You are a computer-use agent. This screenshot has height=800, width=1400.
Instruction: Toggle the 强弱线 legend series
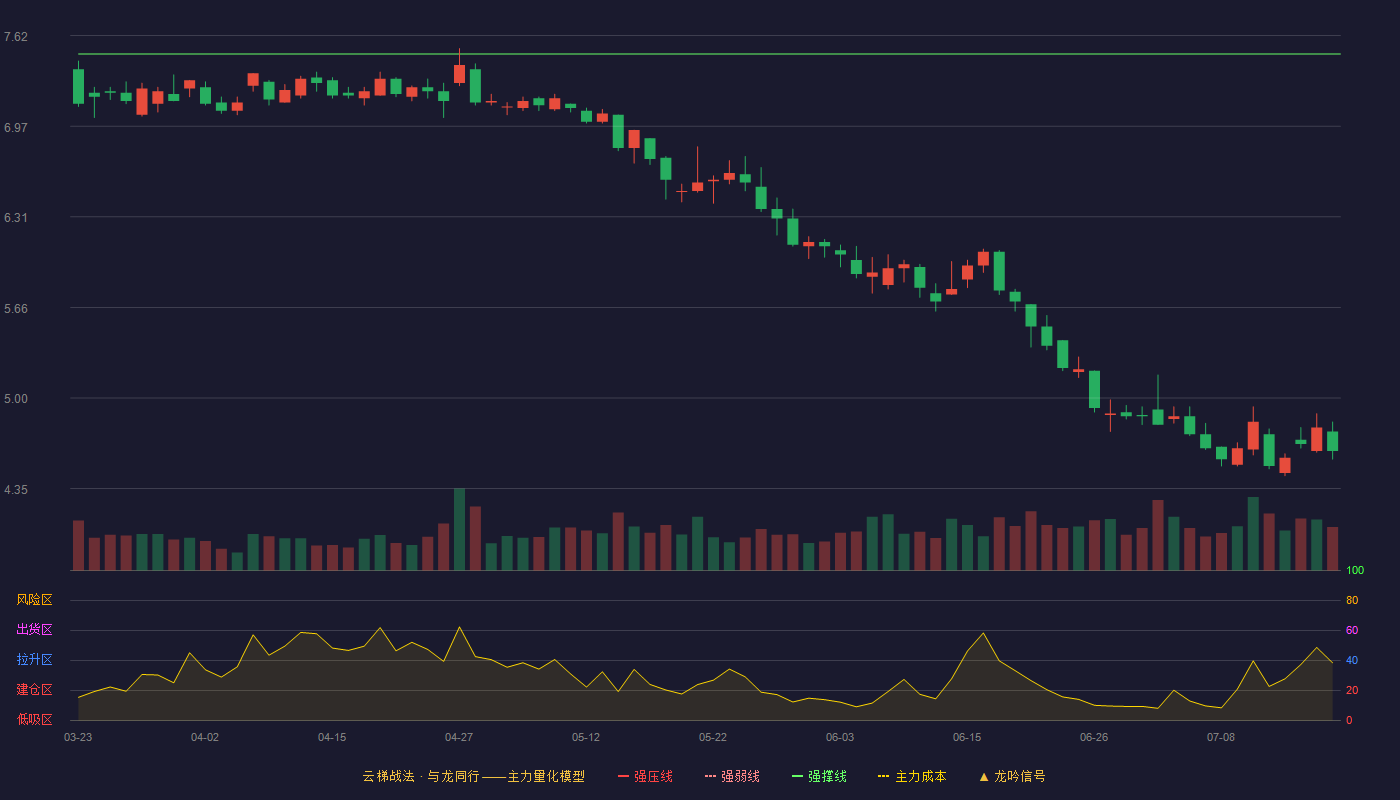(732, 776)
